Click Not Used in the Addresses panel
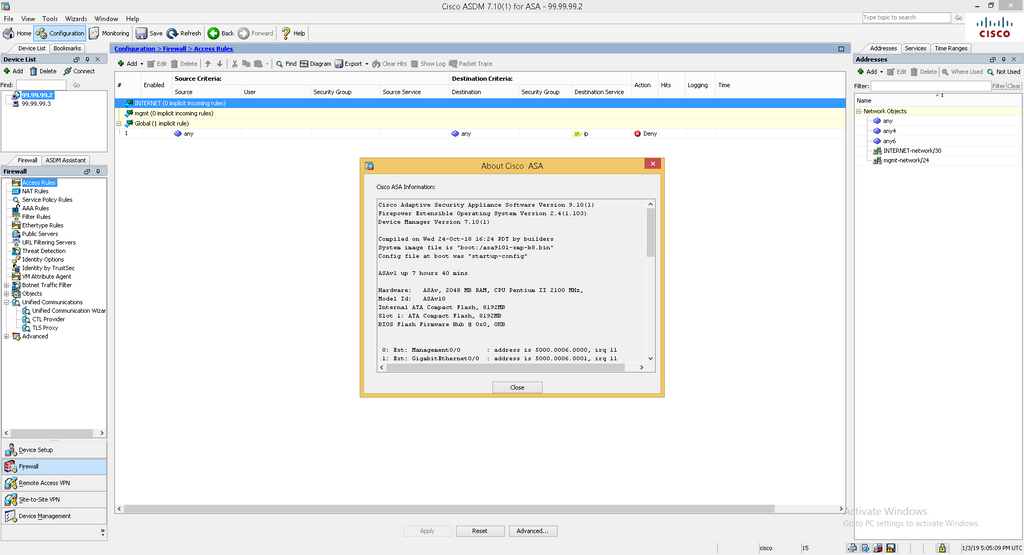This screenshot has width=1024, height=555. [1004, 72]
